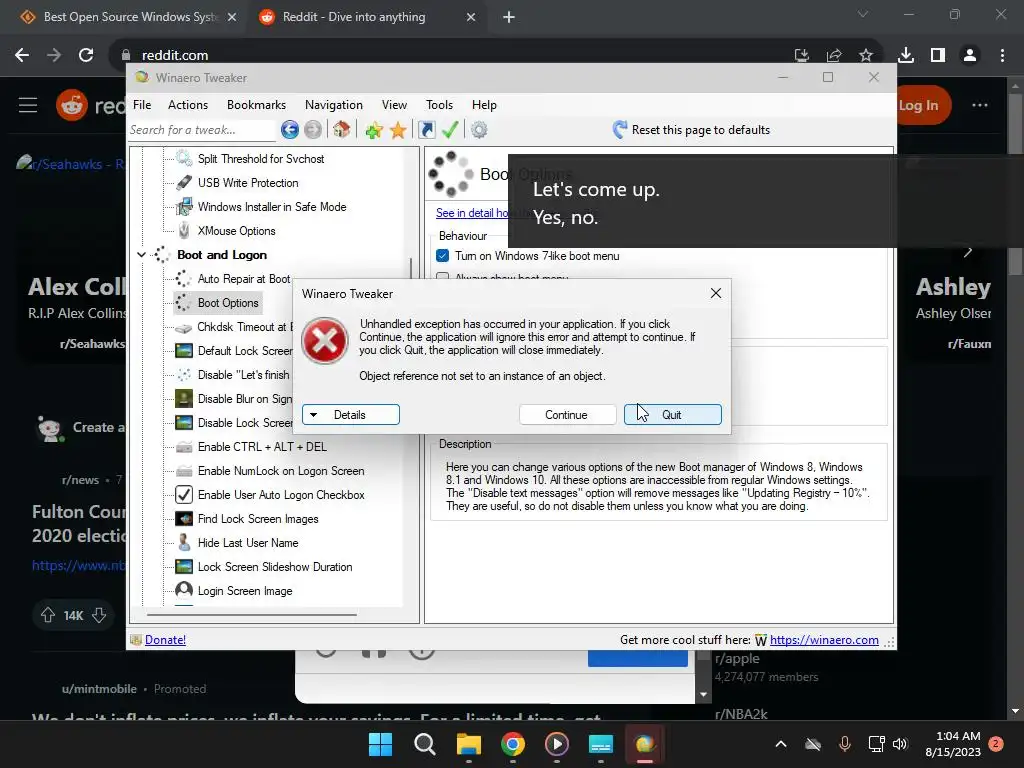The image size is (1024, 768).
Task: Reload the page in Chrome
Action: (86, 55)
